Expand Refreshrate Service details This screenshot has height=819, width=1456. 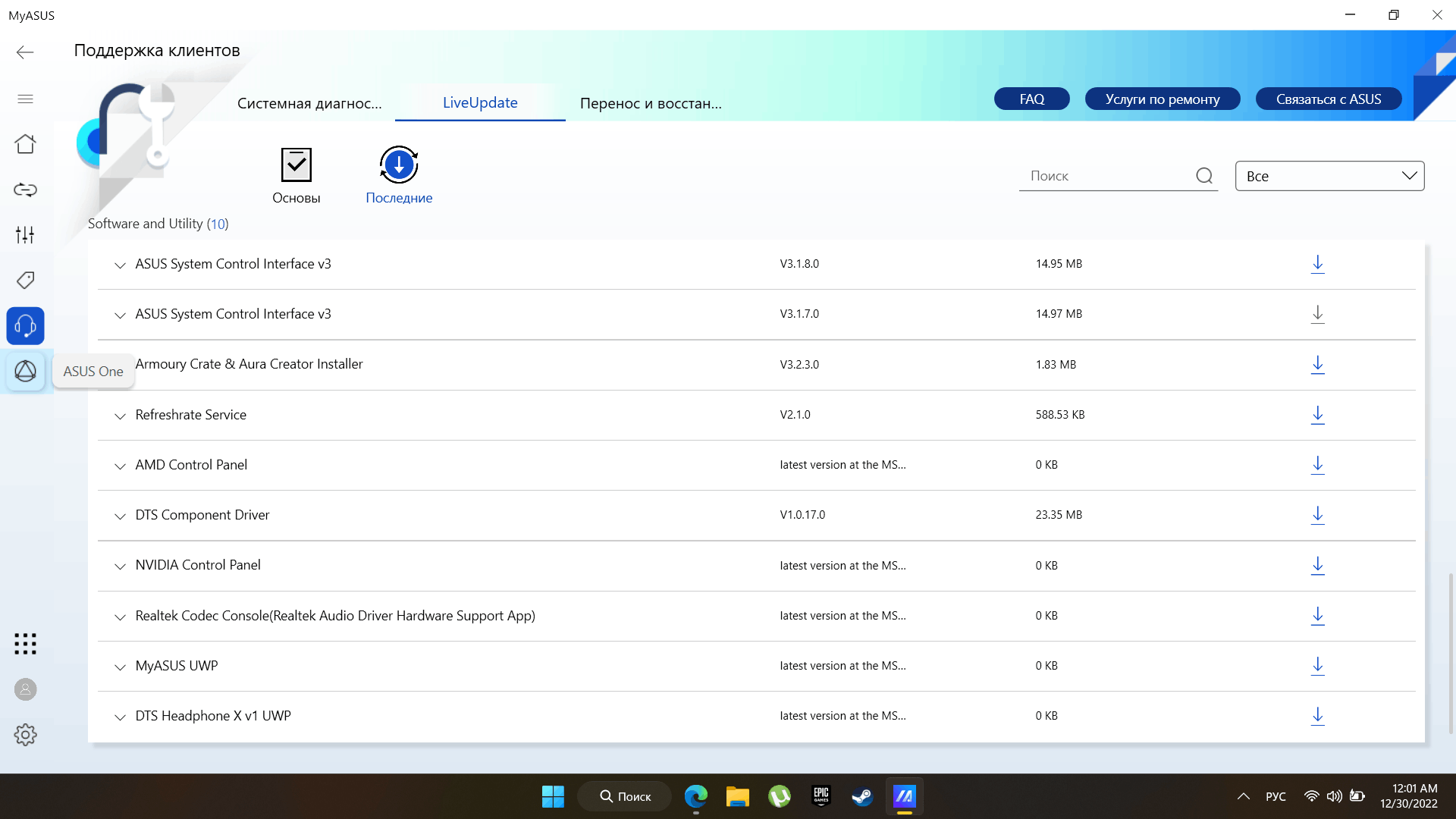click(120, 416)
